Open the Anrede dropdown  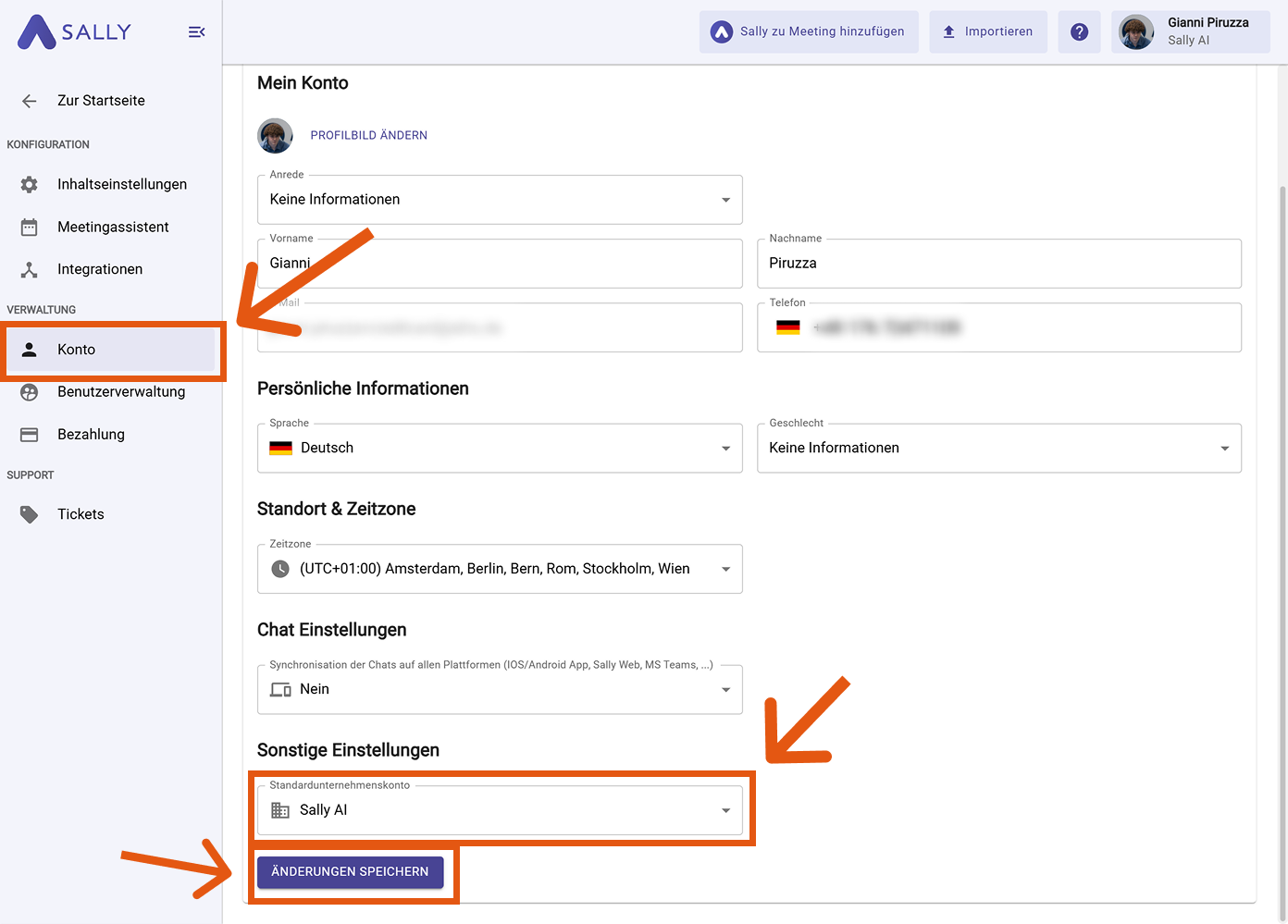500,200
